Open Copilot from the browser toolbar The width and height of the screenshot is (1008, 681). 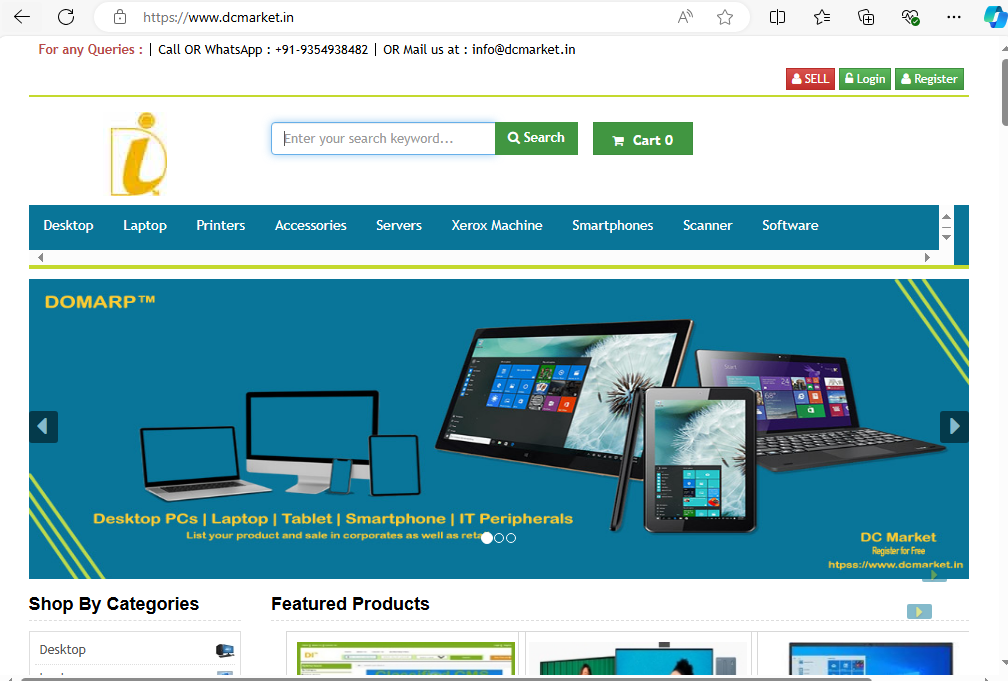pyautogui.click(x=994, y=17)
